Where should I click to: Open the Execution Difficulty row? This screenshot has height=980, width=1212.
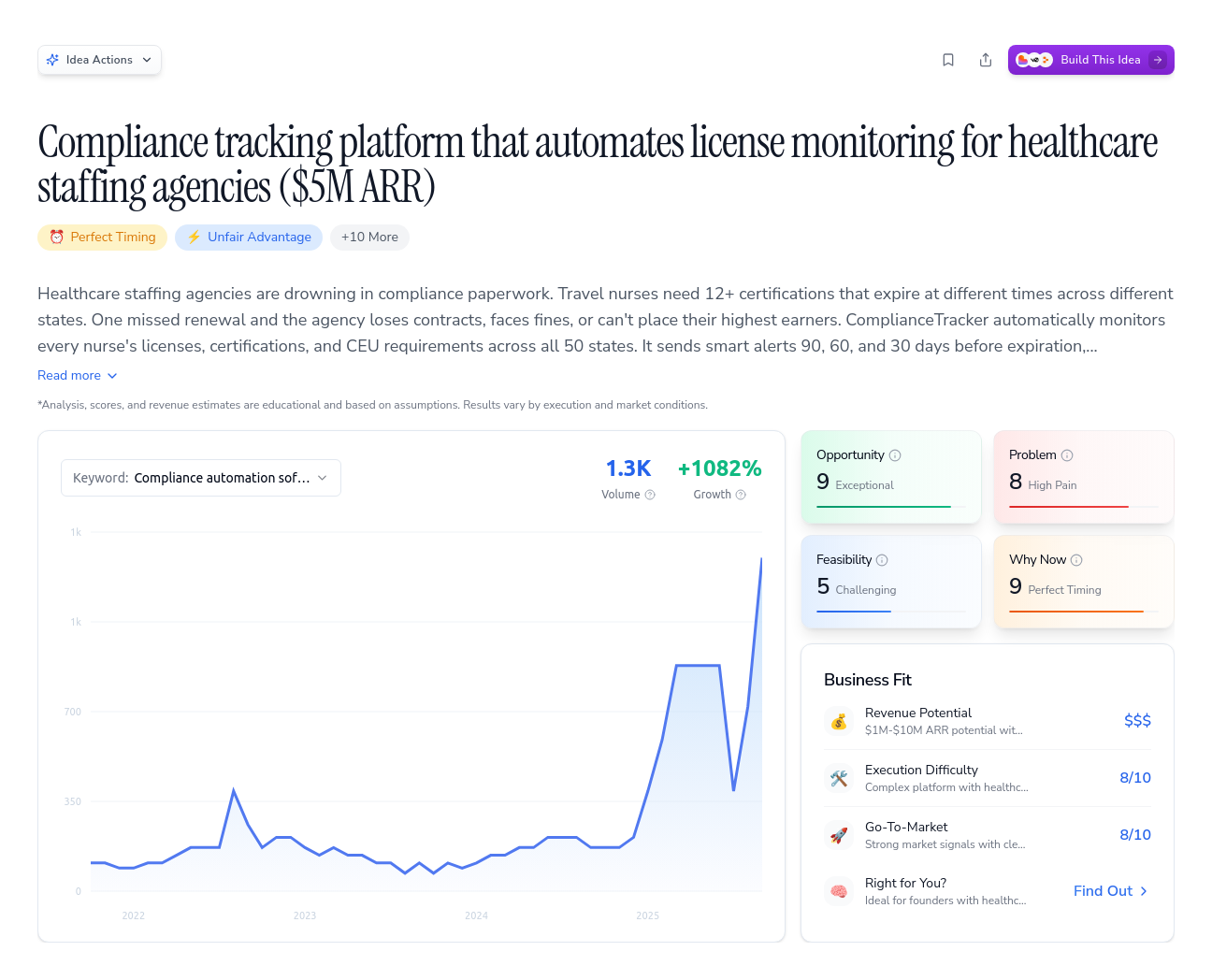pos(988,778)
